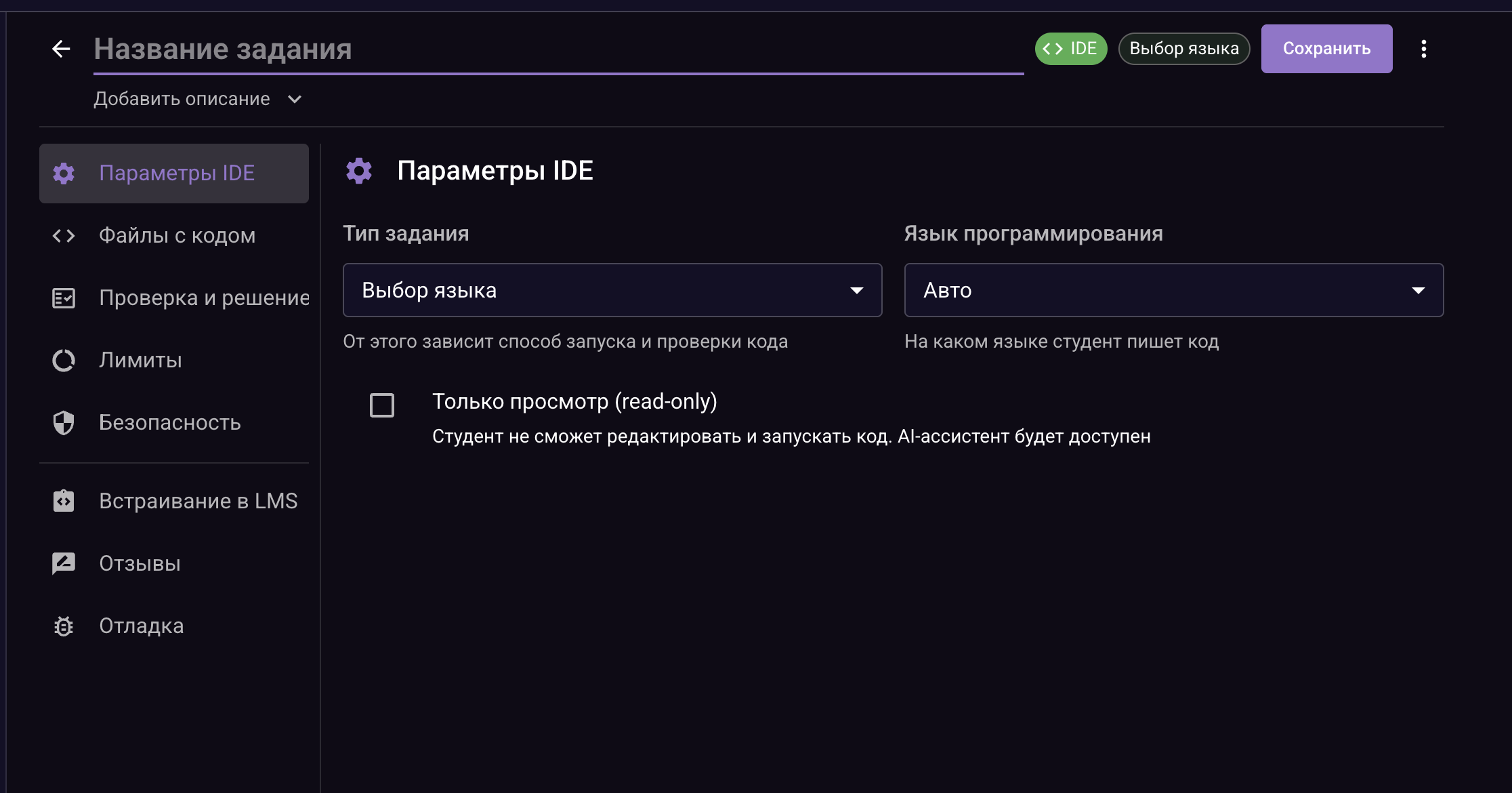
Task: Click the circular Лимиты icon
Action: coord(64,361)
